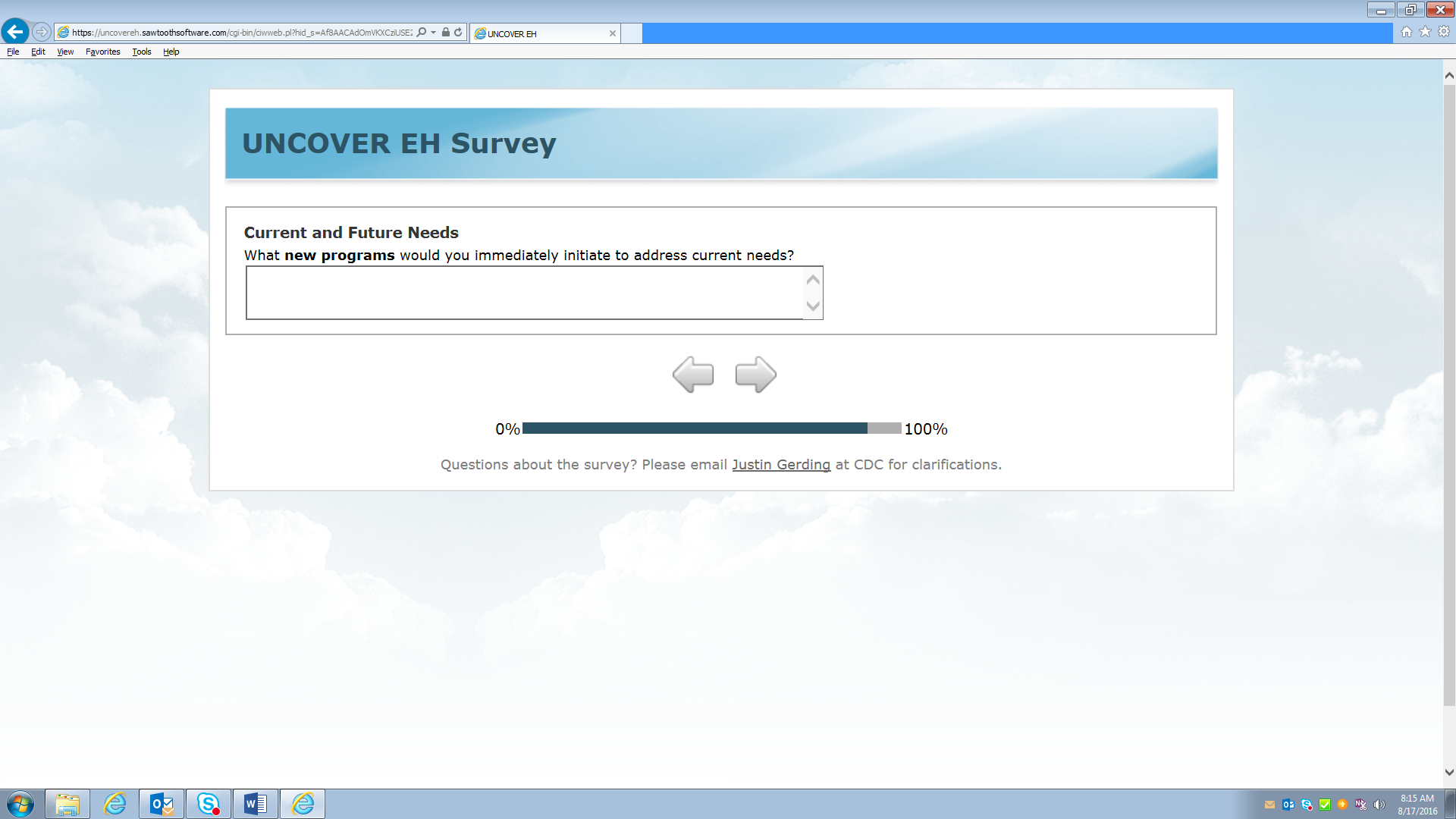Click the survey progress bar

[x=711, y=428]
